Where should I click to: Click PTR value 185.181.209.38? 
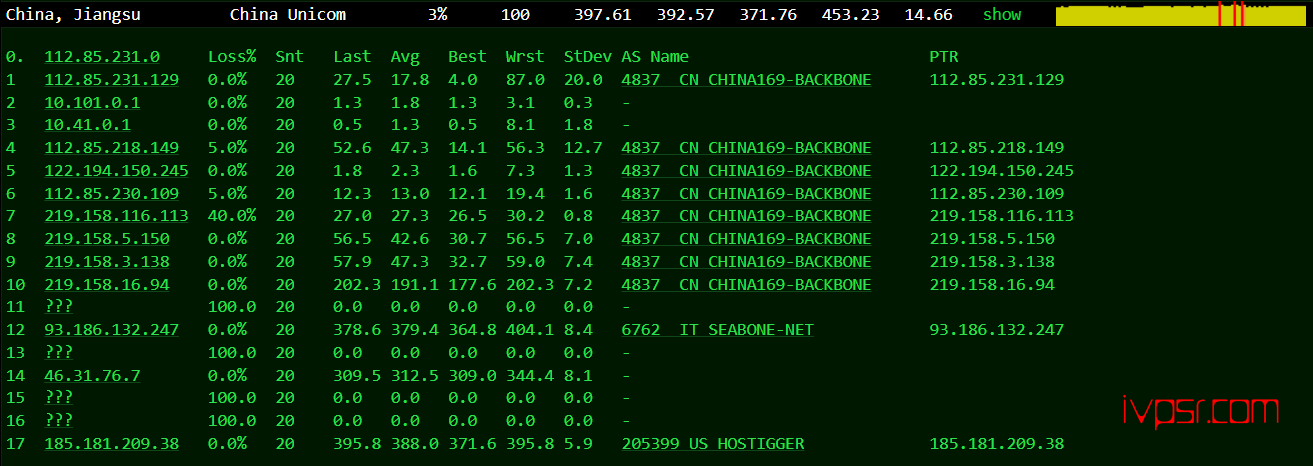[x=997, y=444]
